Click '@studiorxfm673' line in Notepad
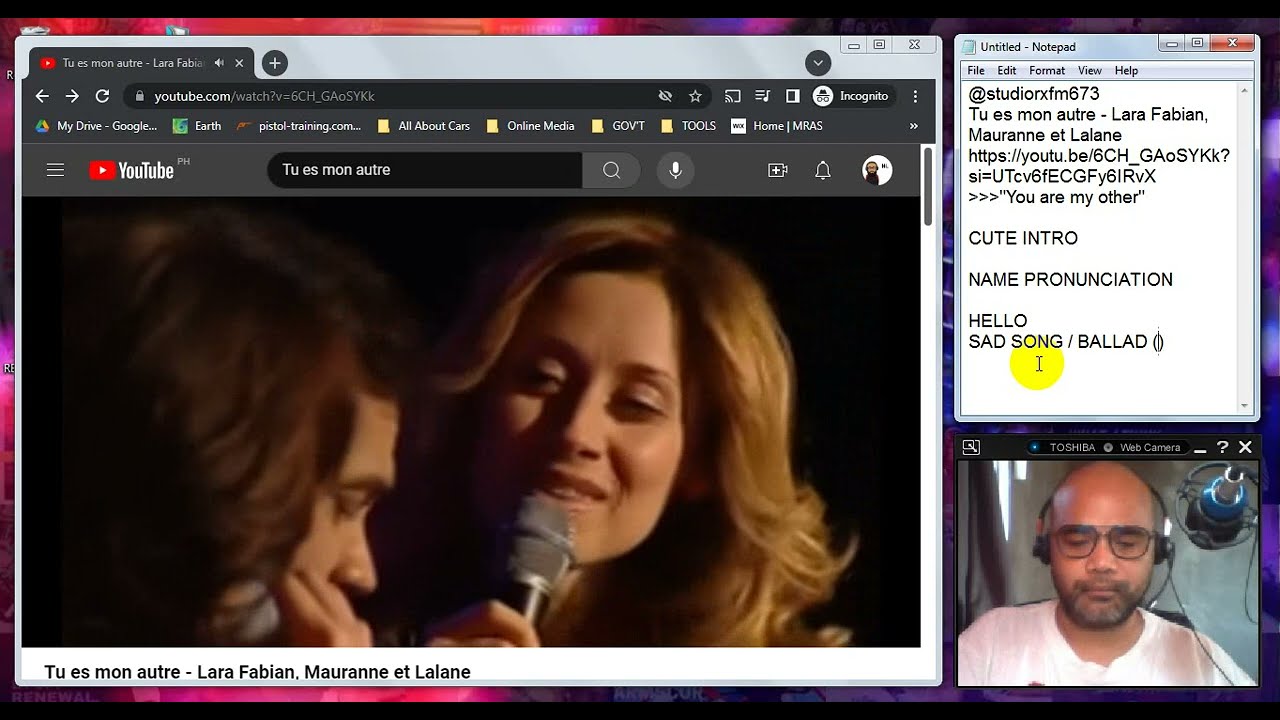1280x720 pixels. coord(1033,94)
